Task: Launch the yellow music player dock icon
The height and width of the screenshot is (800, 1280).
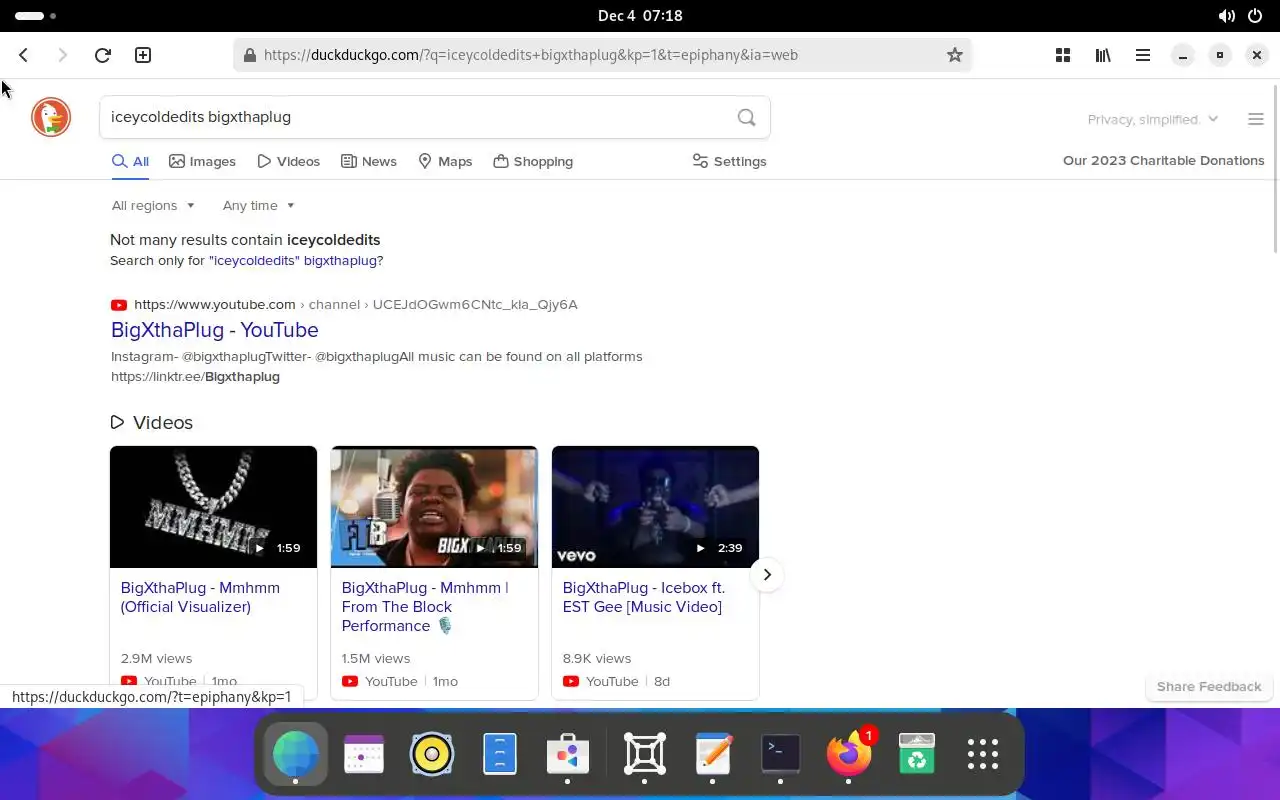Action: pyautogui.click(x=432, y=754)
